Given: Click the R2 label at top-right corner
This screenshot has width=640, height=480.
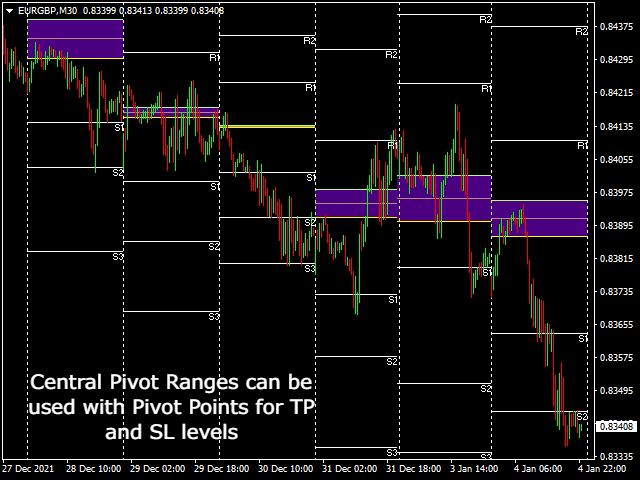Looking at the screenshot, I should pyautogui.click(x=581, y=32).
